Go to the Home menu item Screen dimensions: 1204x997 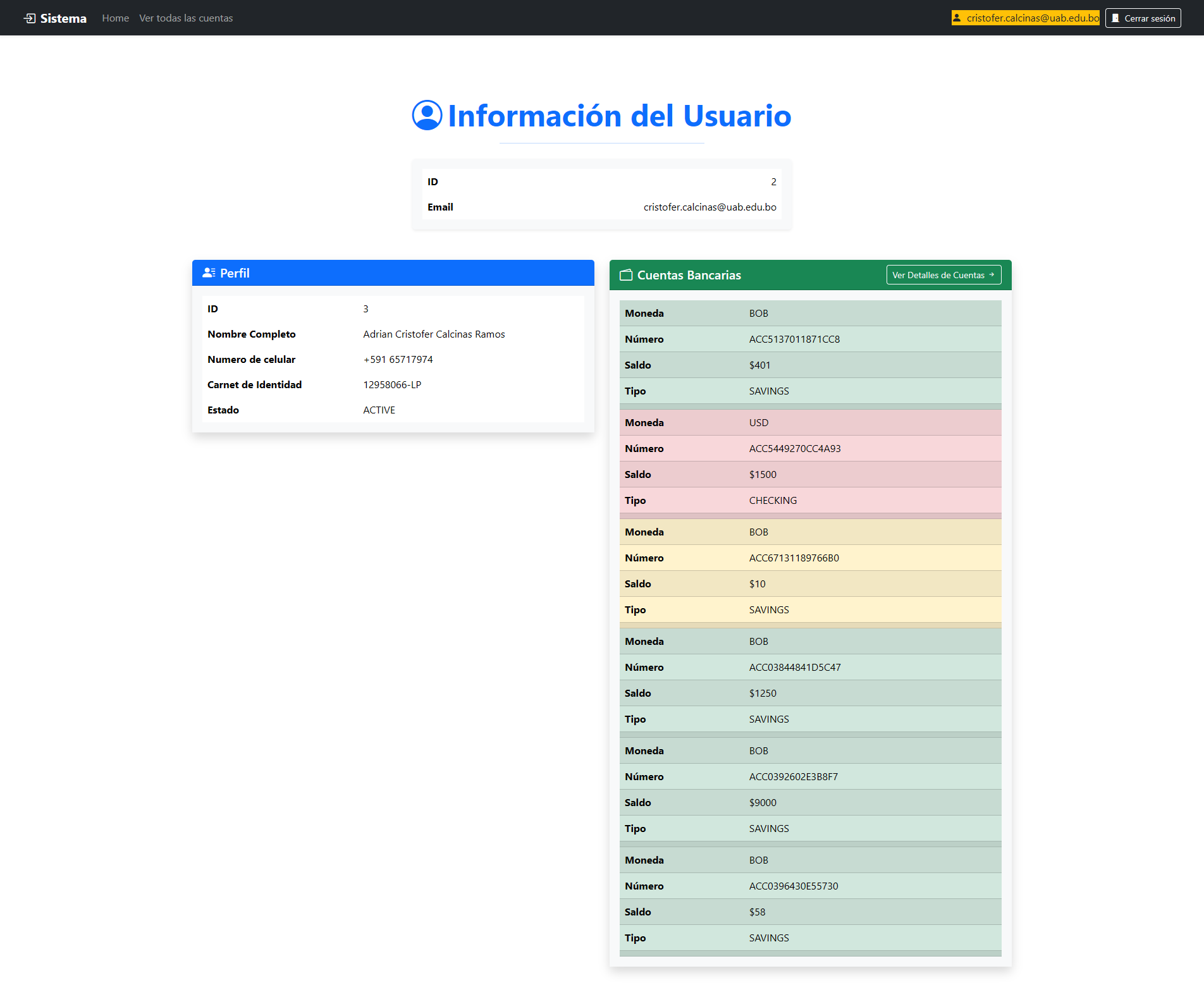[x=116, y=18]
